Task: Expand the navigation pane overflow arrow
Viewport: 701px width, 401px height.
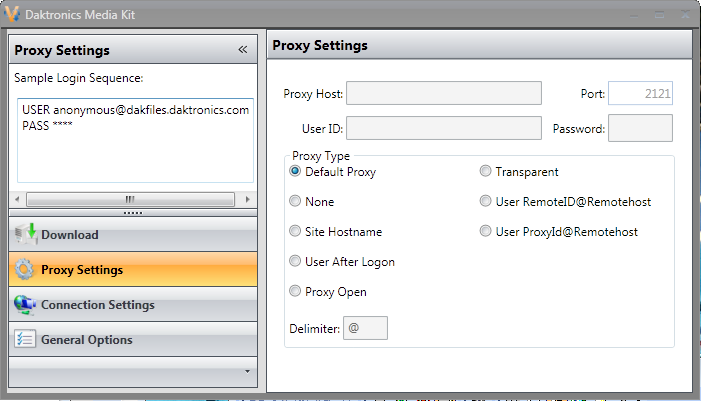Action: tap(246, 371)
